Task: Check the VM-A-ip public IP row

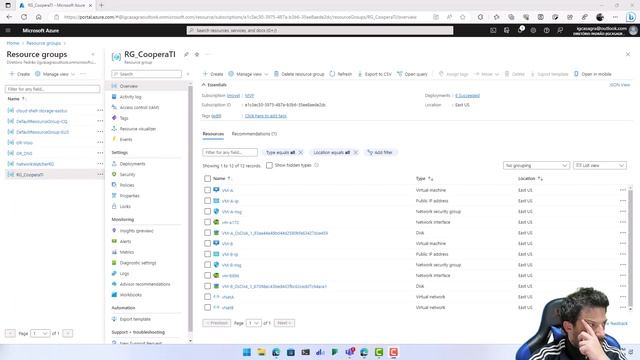Action: 207,201
